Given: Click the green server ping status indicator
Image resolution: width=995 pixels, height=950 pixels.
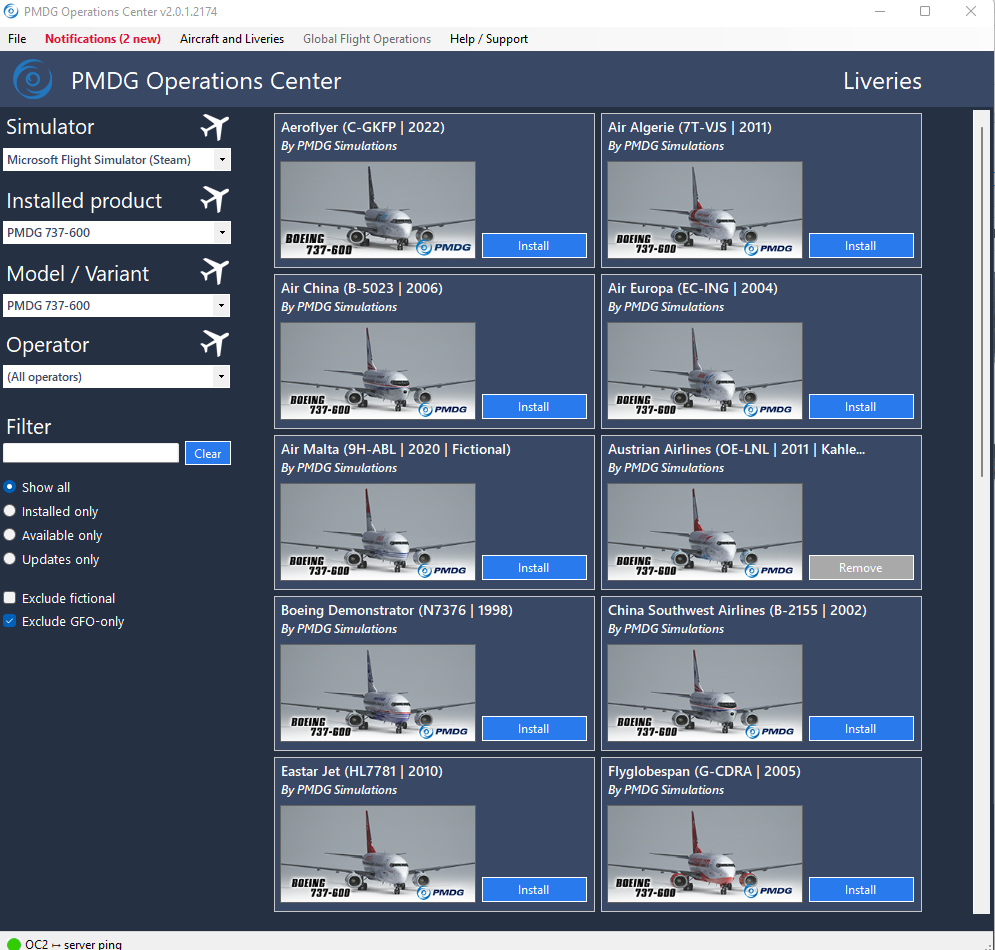Looking at the screenshot, I should (x=13, y=944).
